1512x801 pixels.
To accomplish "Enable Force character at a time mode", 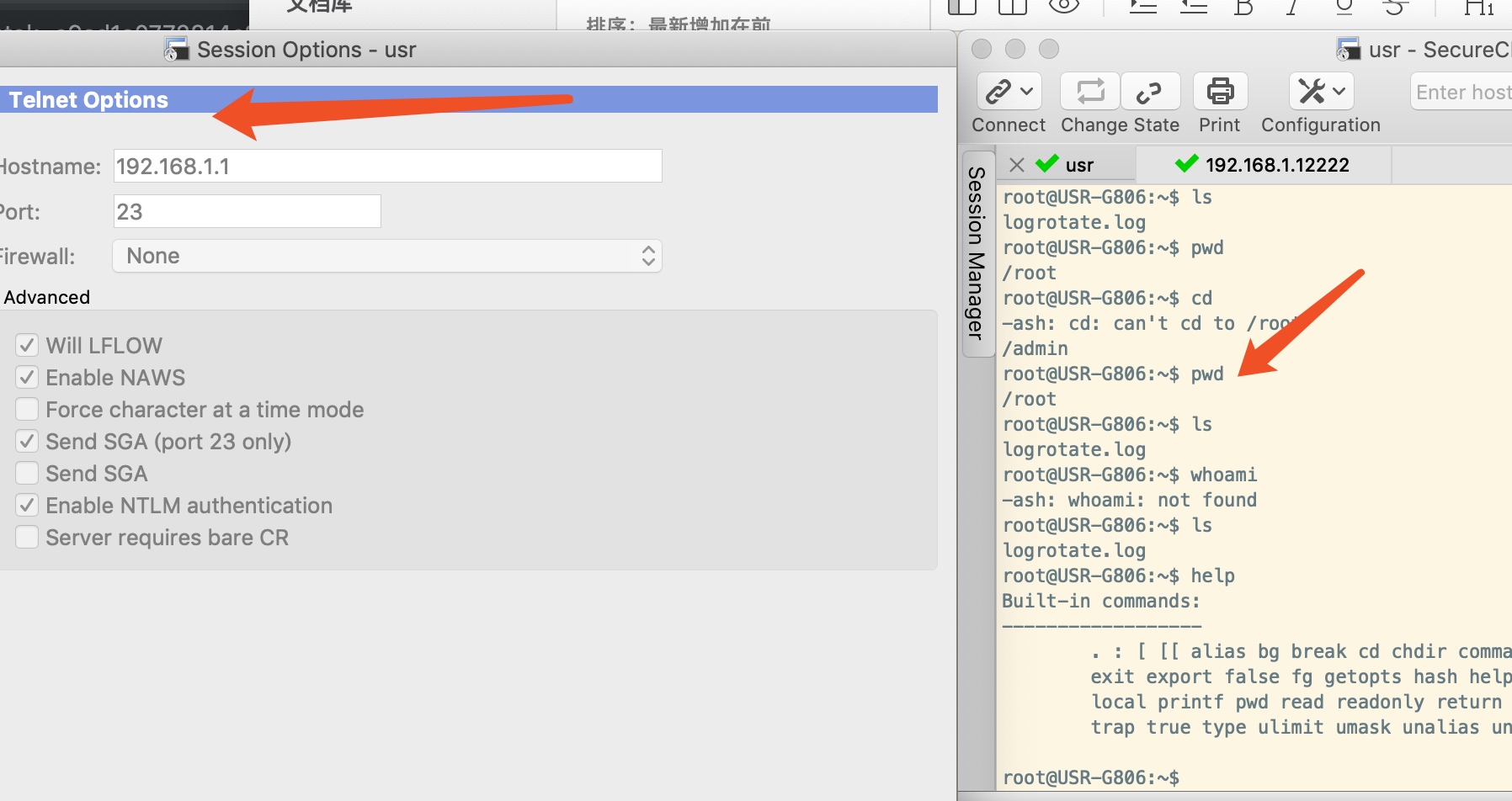I will click(x=28, y=410).
